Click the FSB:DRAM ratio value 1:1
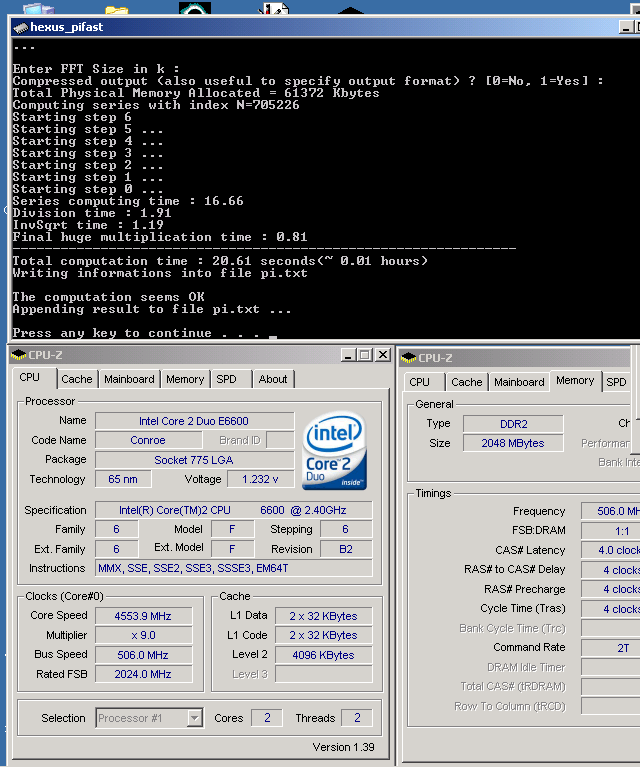This screenshot has height=768, width=640. (x=611, y=531)
